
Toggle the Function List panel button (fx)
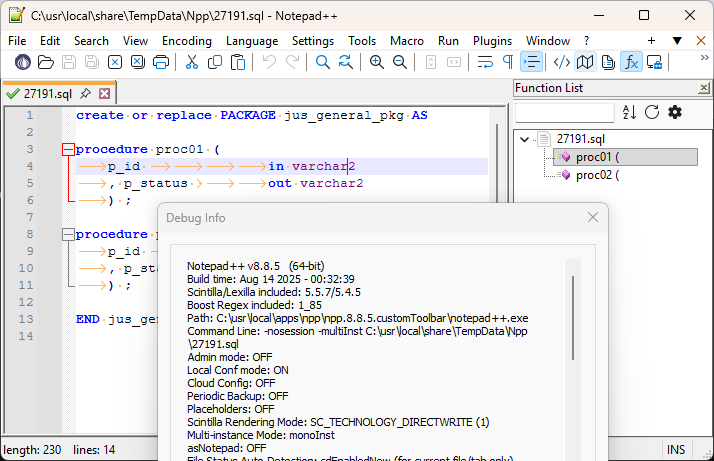click(632, 62)
